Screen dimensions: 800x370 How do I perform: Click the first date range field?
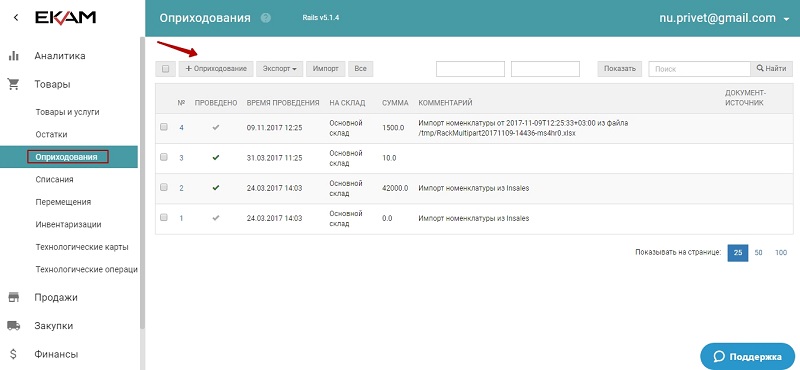(x=470, y=69)
